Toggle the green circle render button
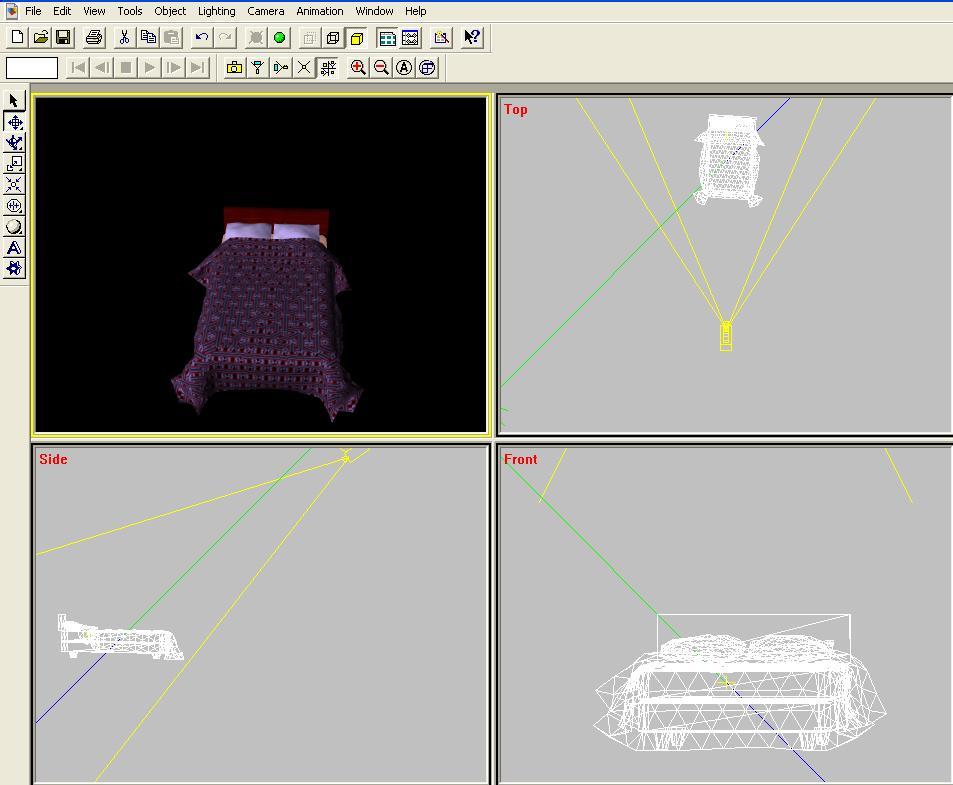The height and width of the screenshot is (785, 953). [x=280, y=38]
